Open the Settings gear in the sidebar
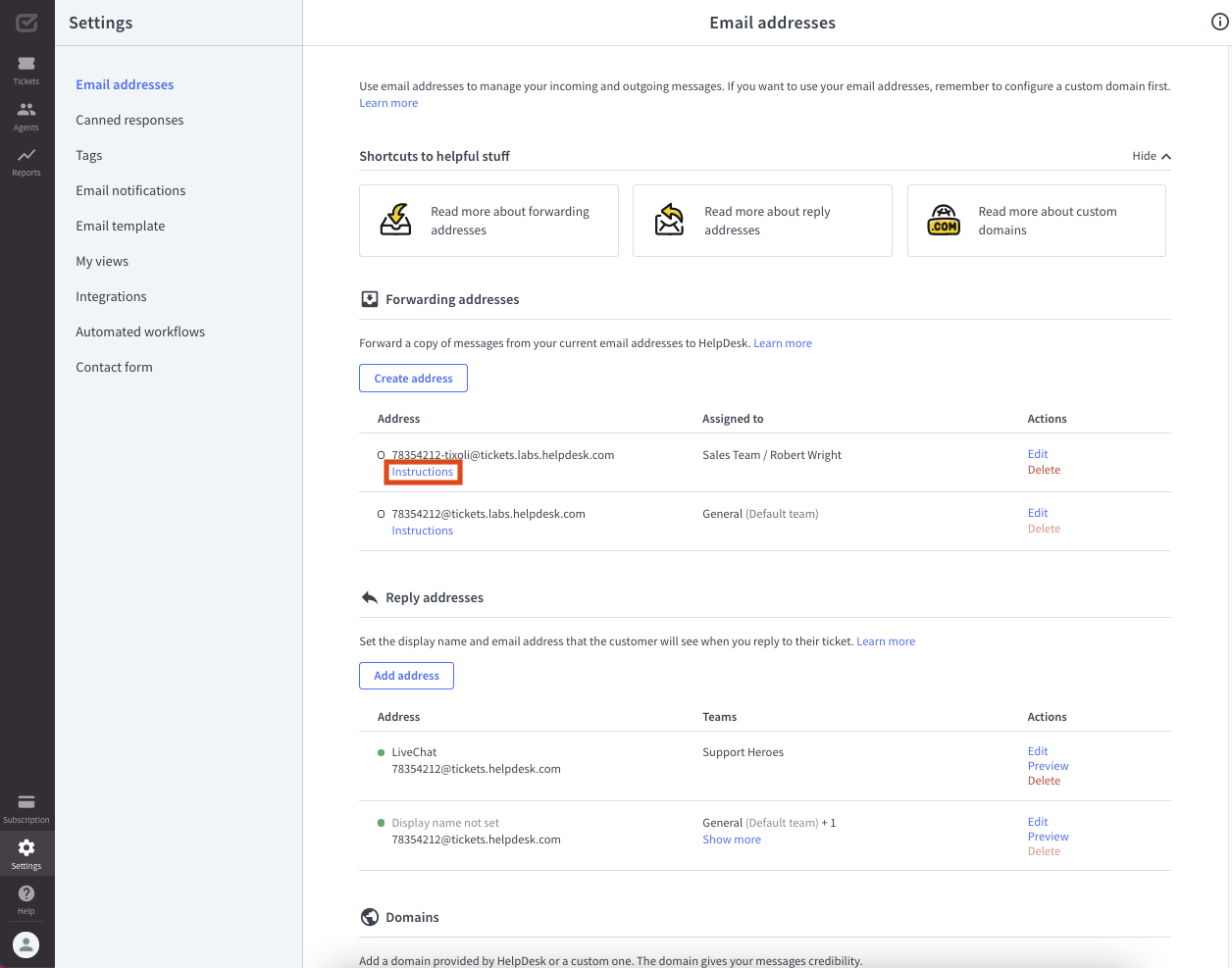The height and width of the screenshot is (968, 1232). point(26,852)
